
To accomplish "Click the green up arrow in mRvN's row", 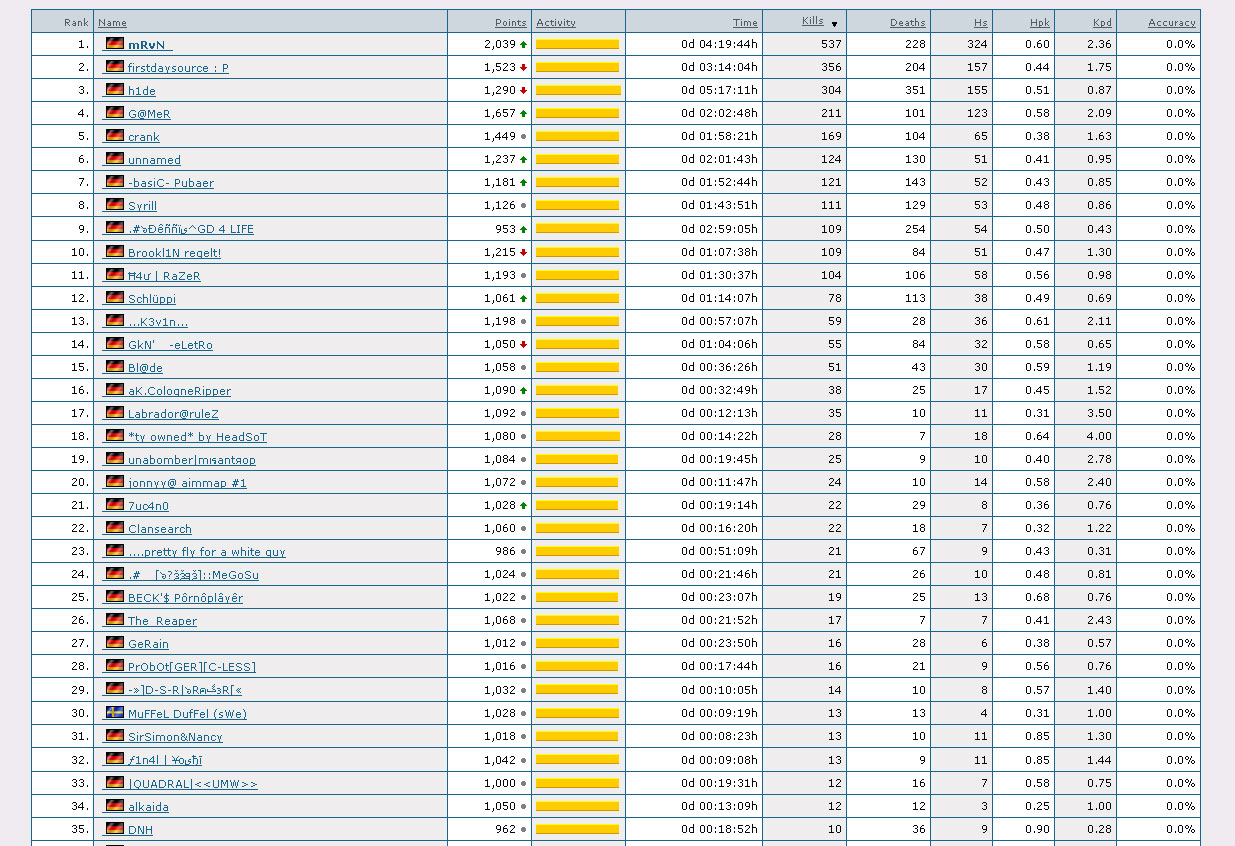I will pyautogui.click(x=523, y=45).
